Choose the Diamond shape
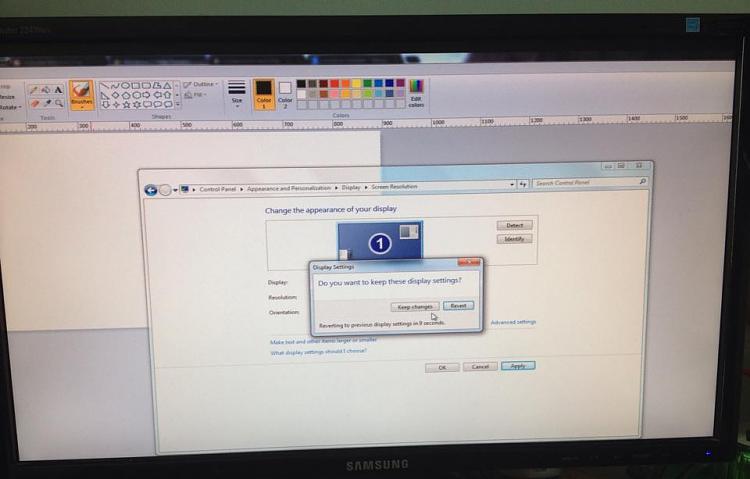This screenshot has height=479, width=750. pos(116,95)
